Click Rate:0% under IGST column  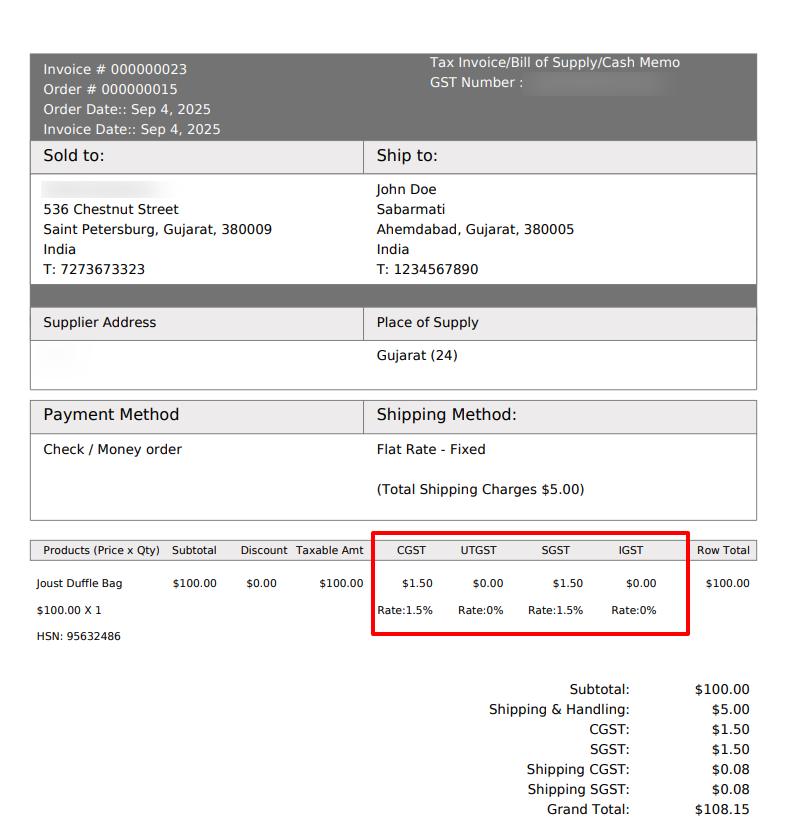[x=634, y=611]
